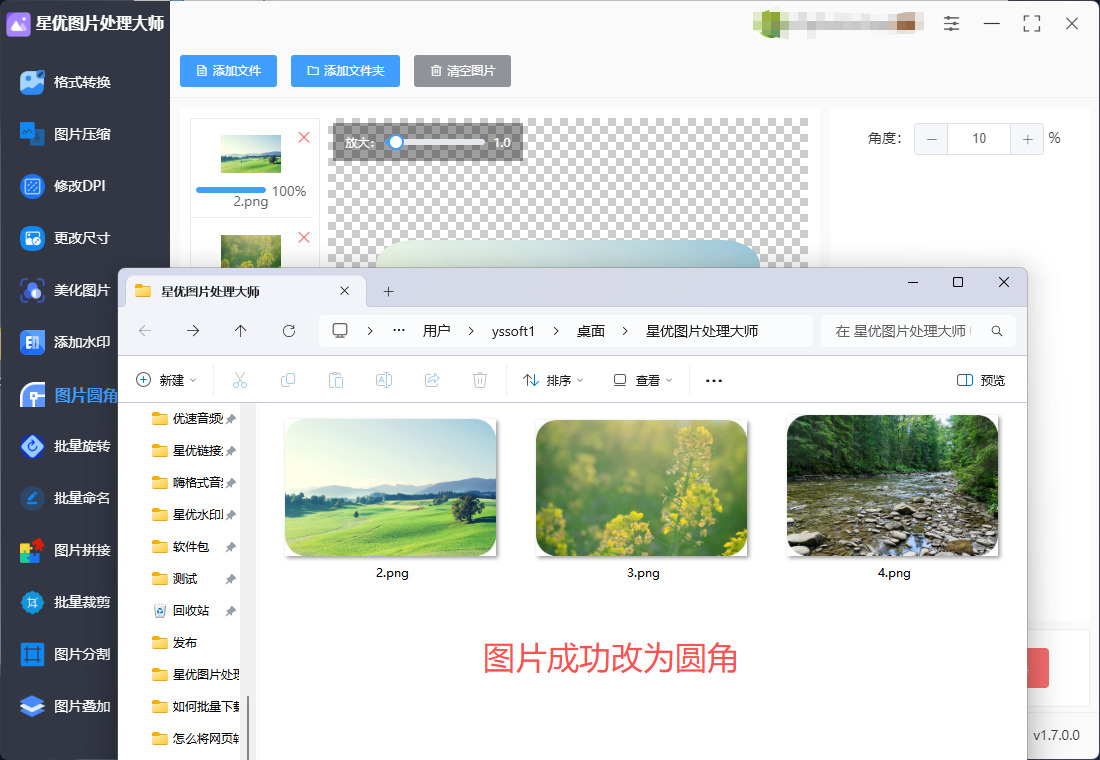Screen dimensions: 1100x760
Task: Click 桌面 breadcrumb in address bar
Action: (591, 331)
